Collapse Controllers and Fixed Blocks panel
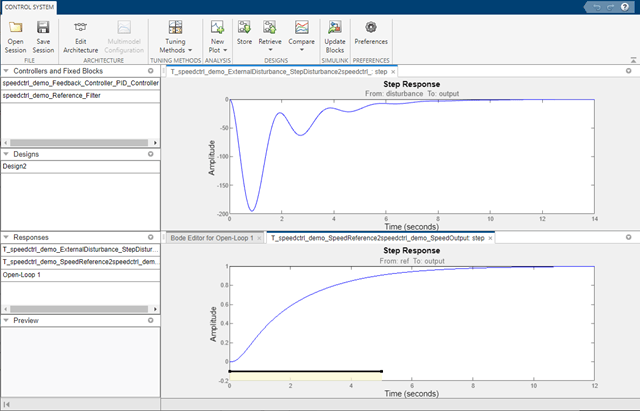This screenshot has width=640, height=411. (6, 71)
